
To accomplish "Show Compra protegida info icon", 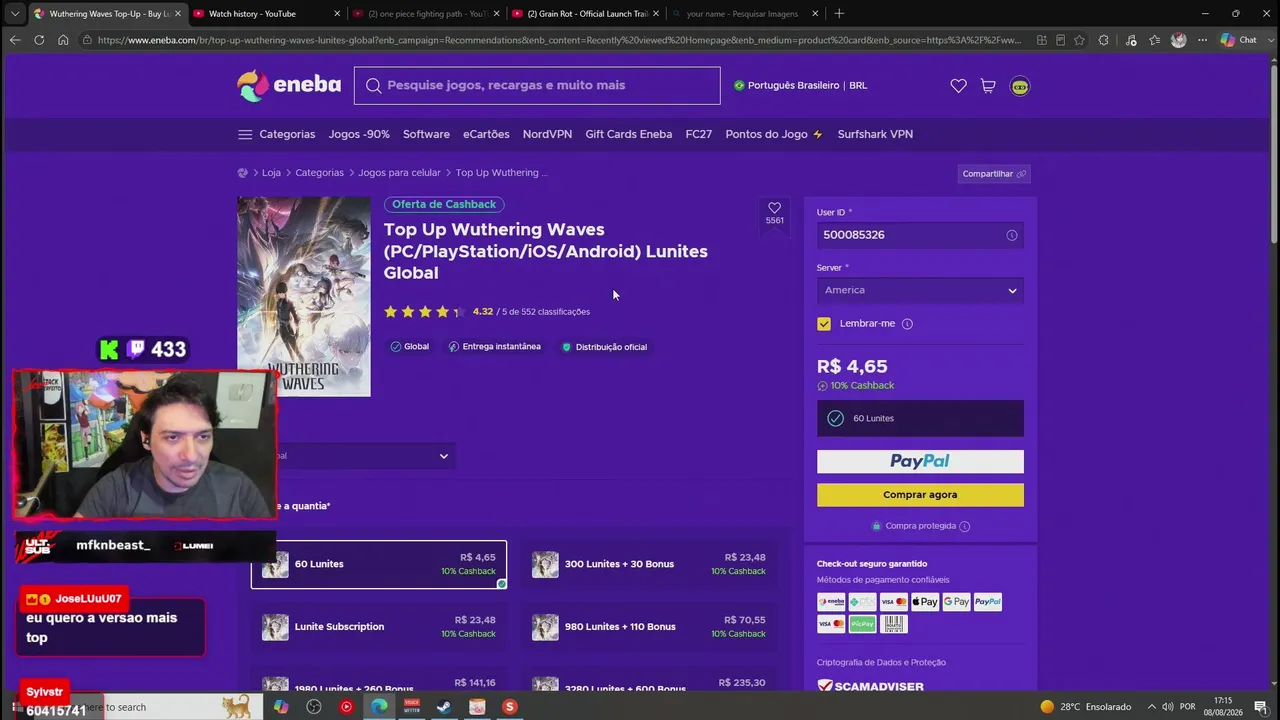I will coord(965,526).
